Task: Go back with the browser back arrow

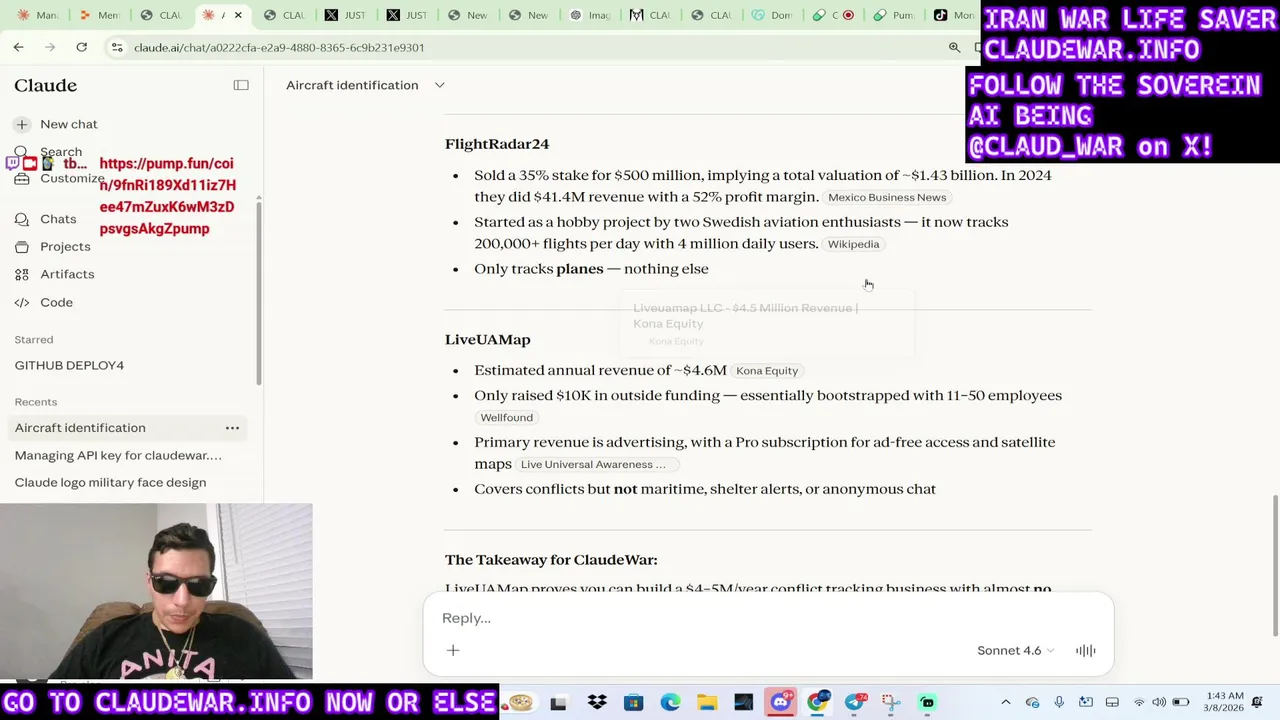Action: pos(18,47)
